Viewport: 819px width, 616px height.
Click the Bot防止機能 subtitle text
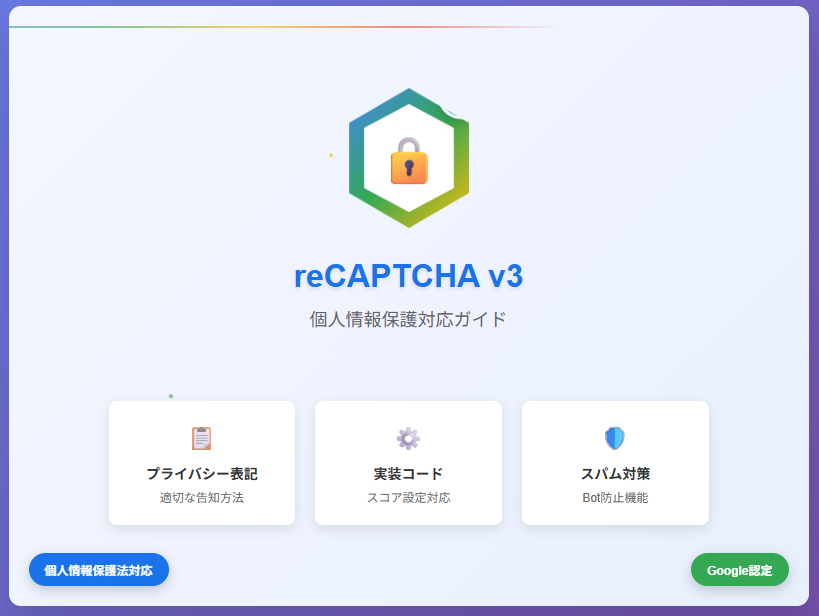(615, 498)
